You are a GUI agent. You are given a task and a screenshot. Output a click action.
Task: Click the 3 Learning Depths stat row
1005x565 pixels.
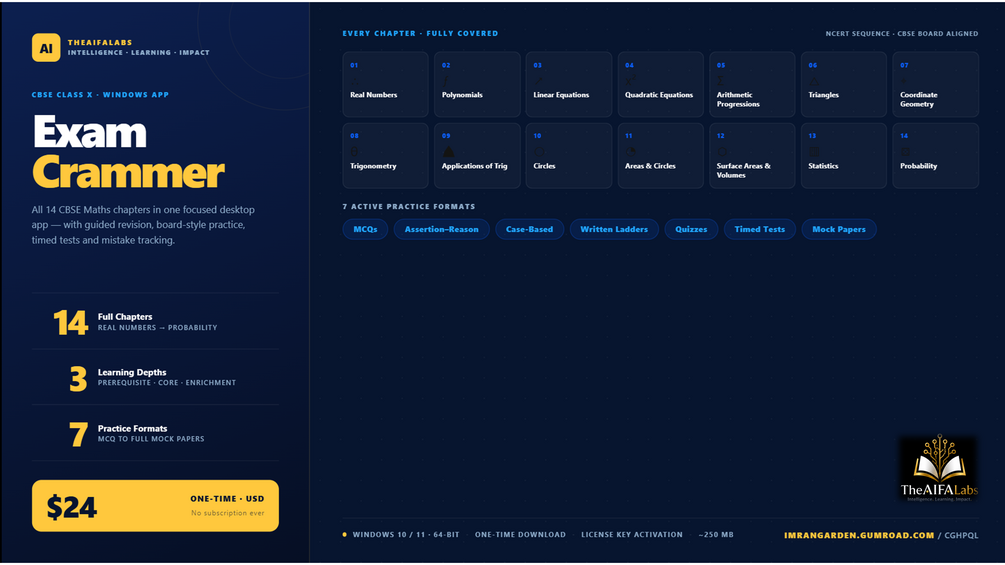click(155, 377)
